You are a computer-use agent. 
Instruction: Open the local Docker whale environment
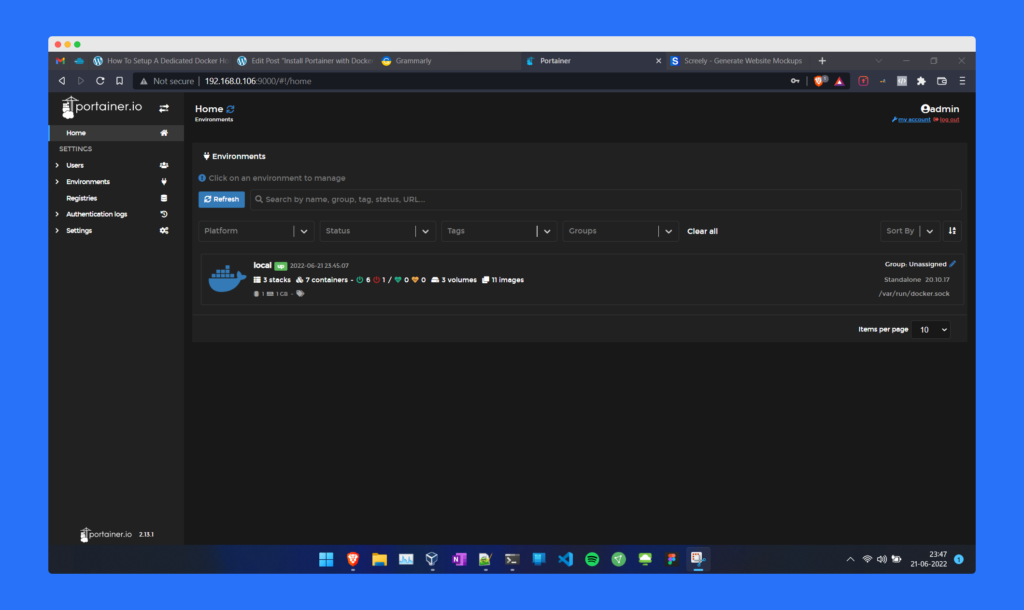(x=227, y=279)
